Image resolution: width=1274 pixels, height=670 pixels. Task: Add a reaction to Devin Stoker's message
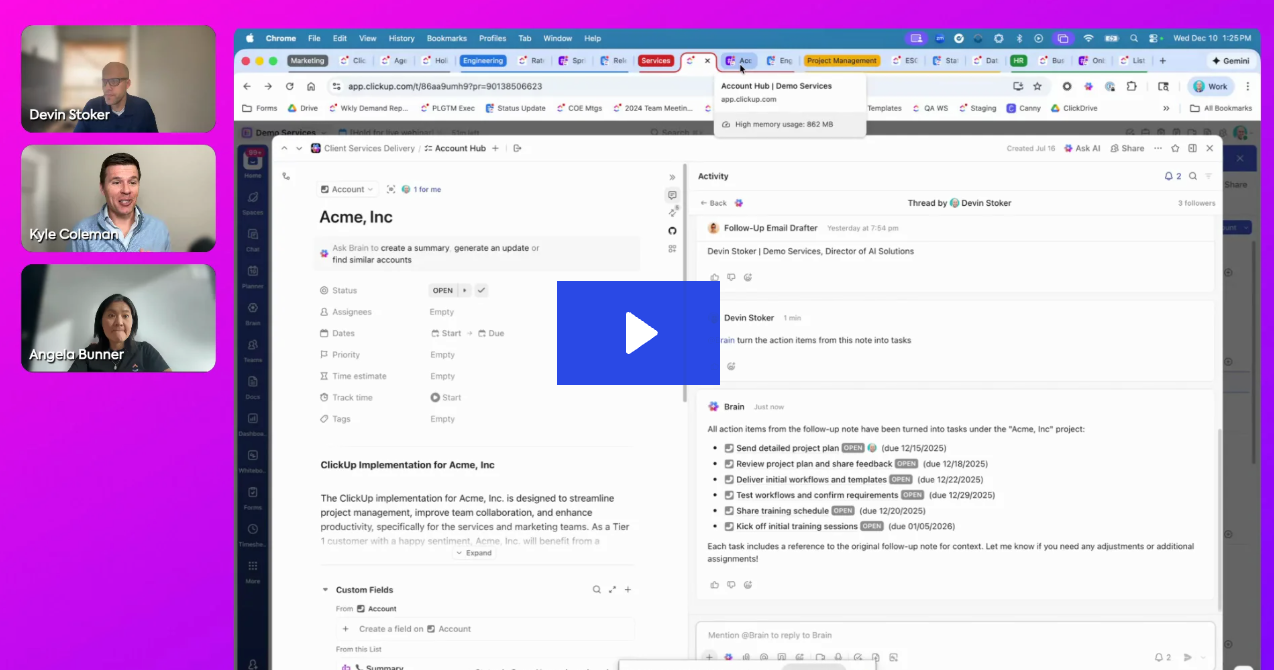pyautogui.click(x=731, y=366)
